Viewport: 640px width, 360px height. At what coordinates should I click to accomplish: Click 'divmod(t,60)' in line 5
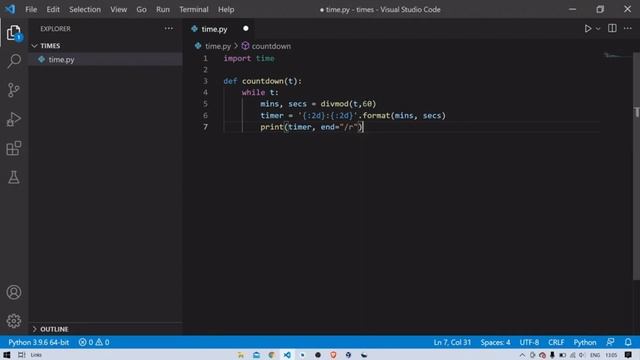point(348,104)
